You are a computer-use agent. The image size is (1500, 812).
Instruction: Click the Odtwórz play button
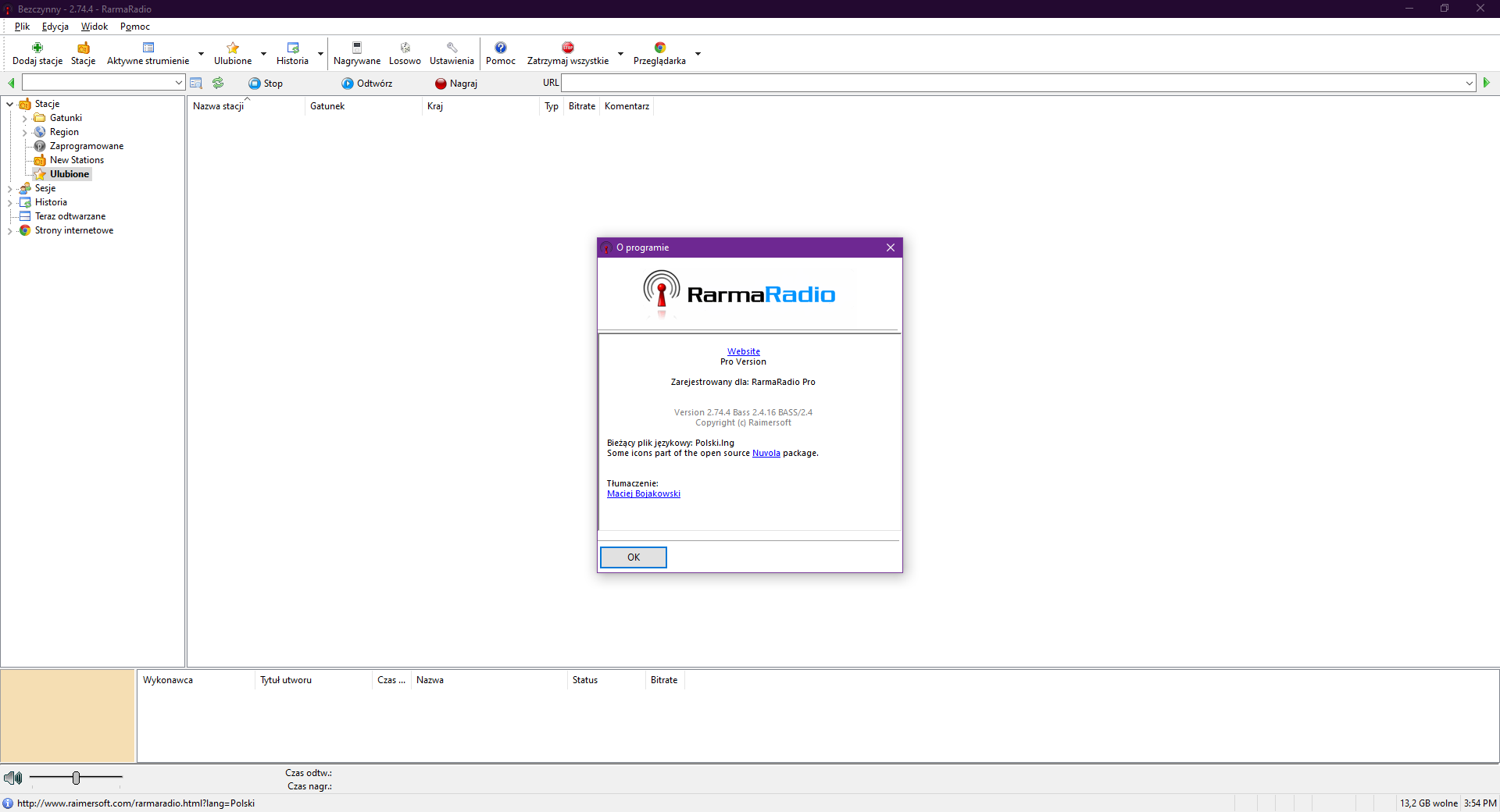coord(367,84)
